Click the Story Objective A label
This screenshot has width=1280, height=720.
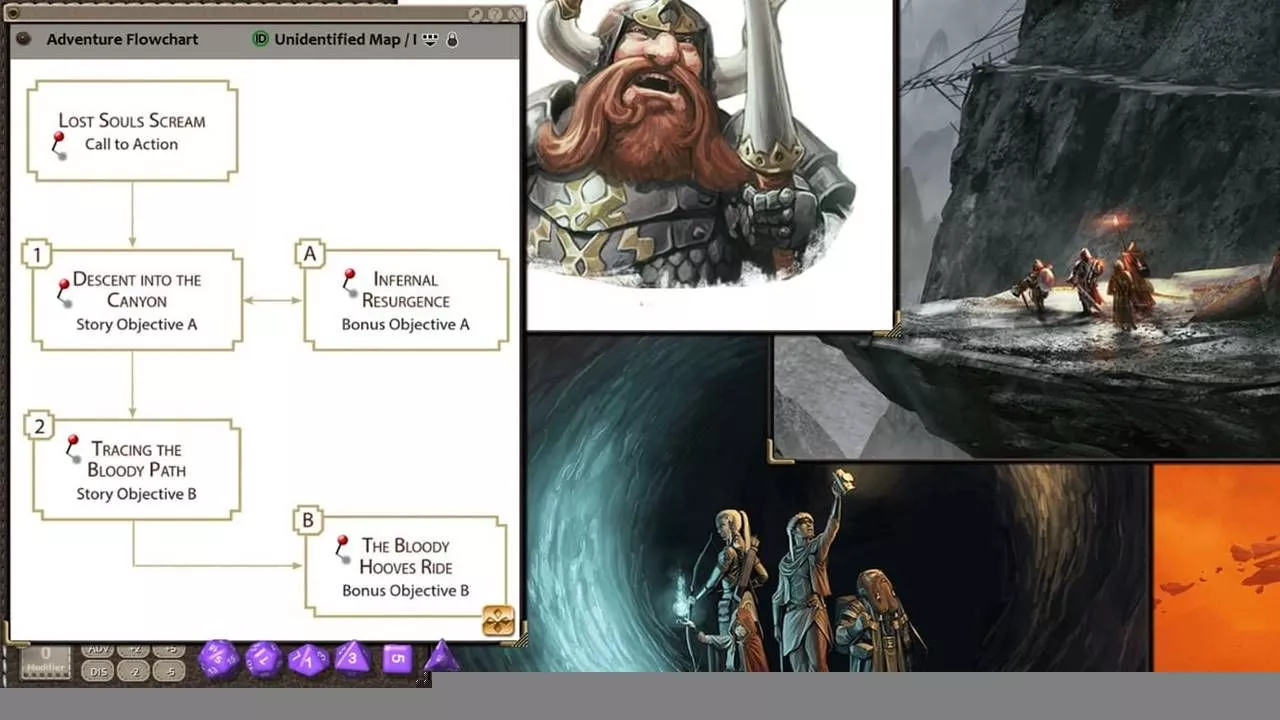[136, 324]
